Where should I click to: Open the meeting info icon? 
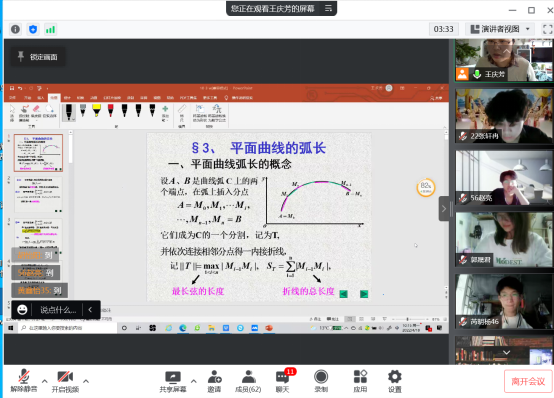click(x=15, y=29)
